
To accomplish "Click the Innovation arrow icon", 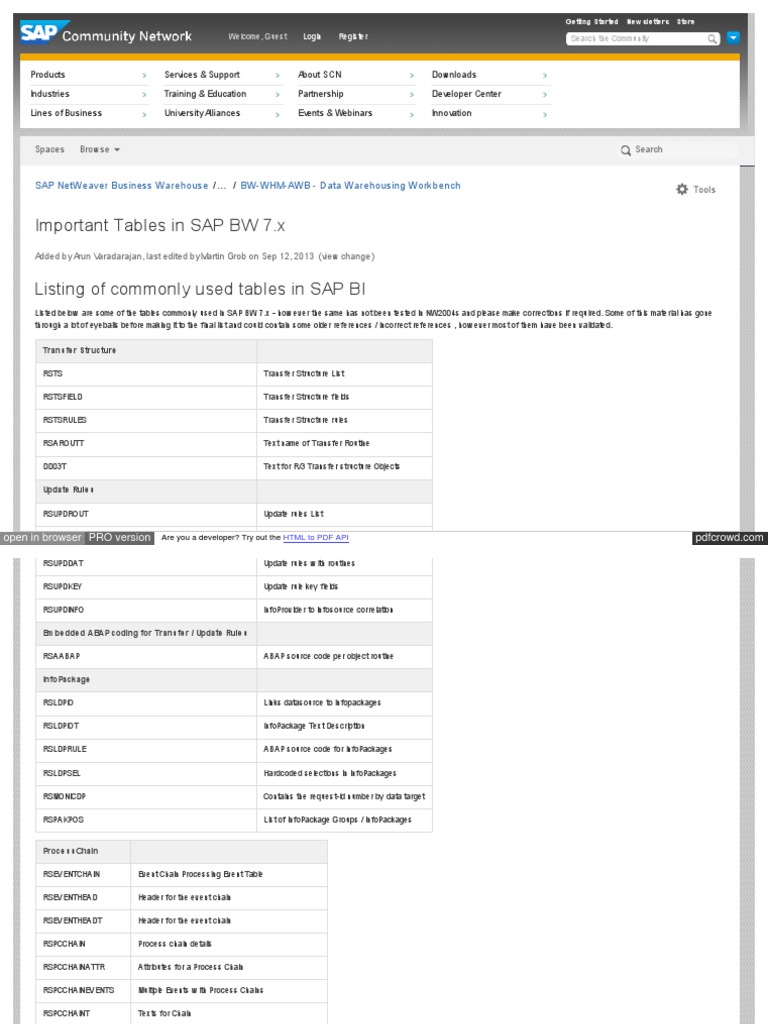I will tap(545, 114).
